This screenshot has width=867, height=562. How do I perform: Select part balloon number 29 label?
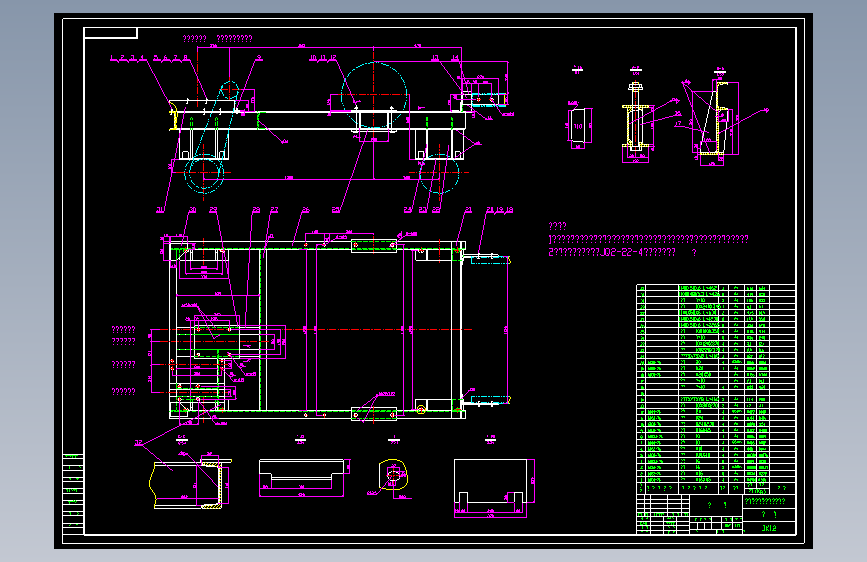point(213,210)
